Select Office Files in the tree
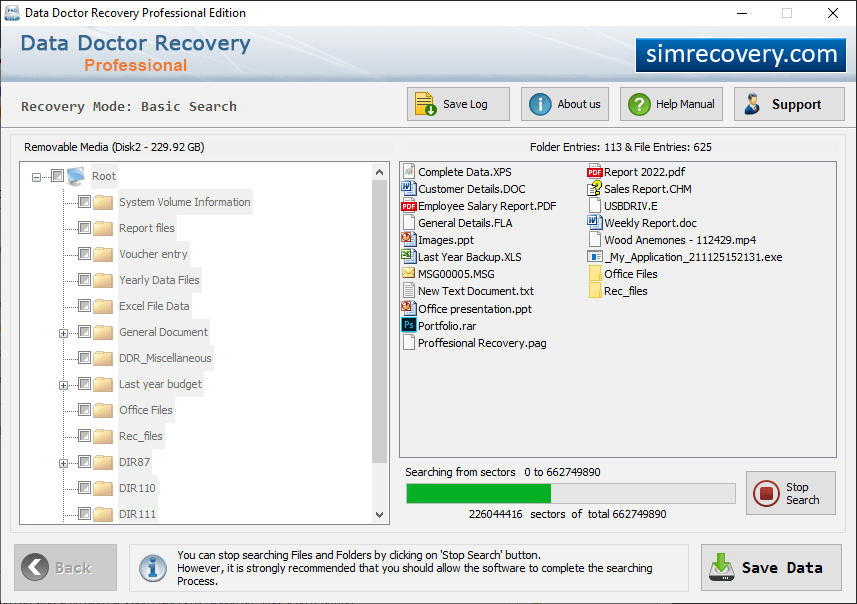The image size is (857, 604). tap(145, 410)
